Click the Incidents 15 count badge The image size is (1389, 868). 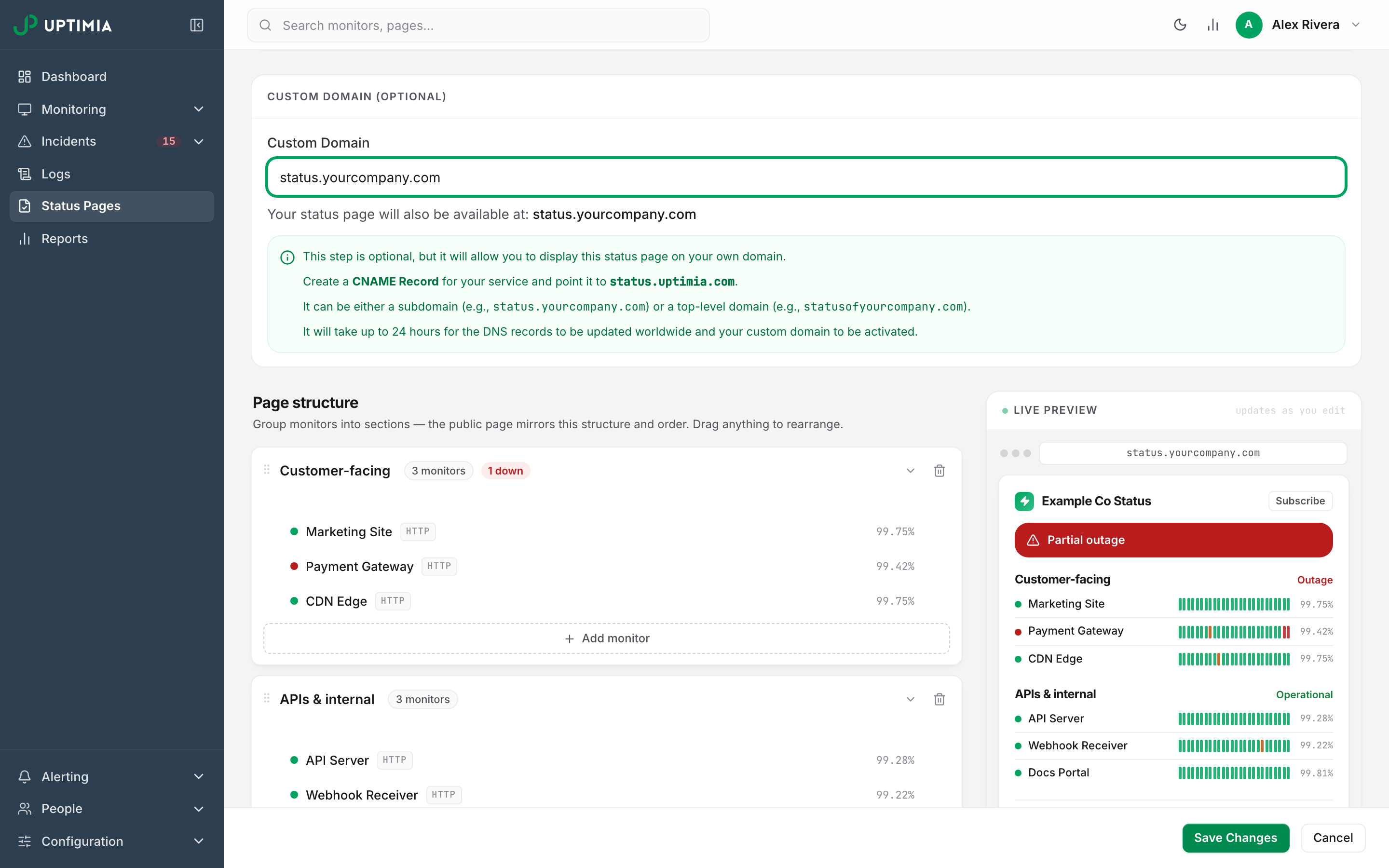[169, 141]
